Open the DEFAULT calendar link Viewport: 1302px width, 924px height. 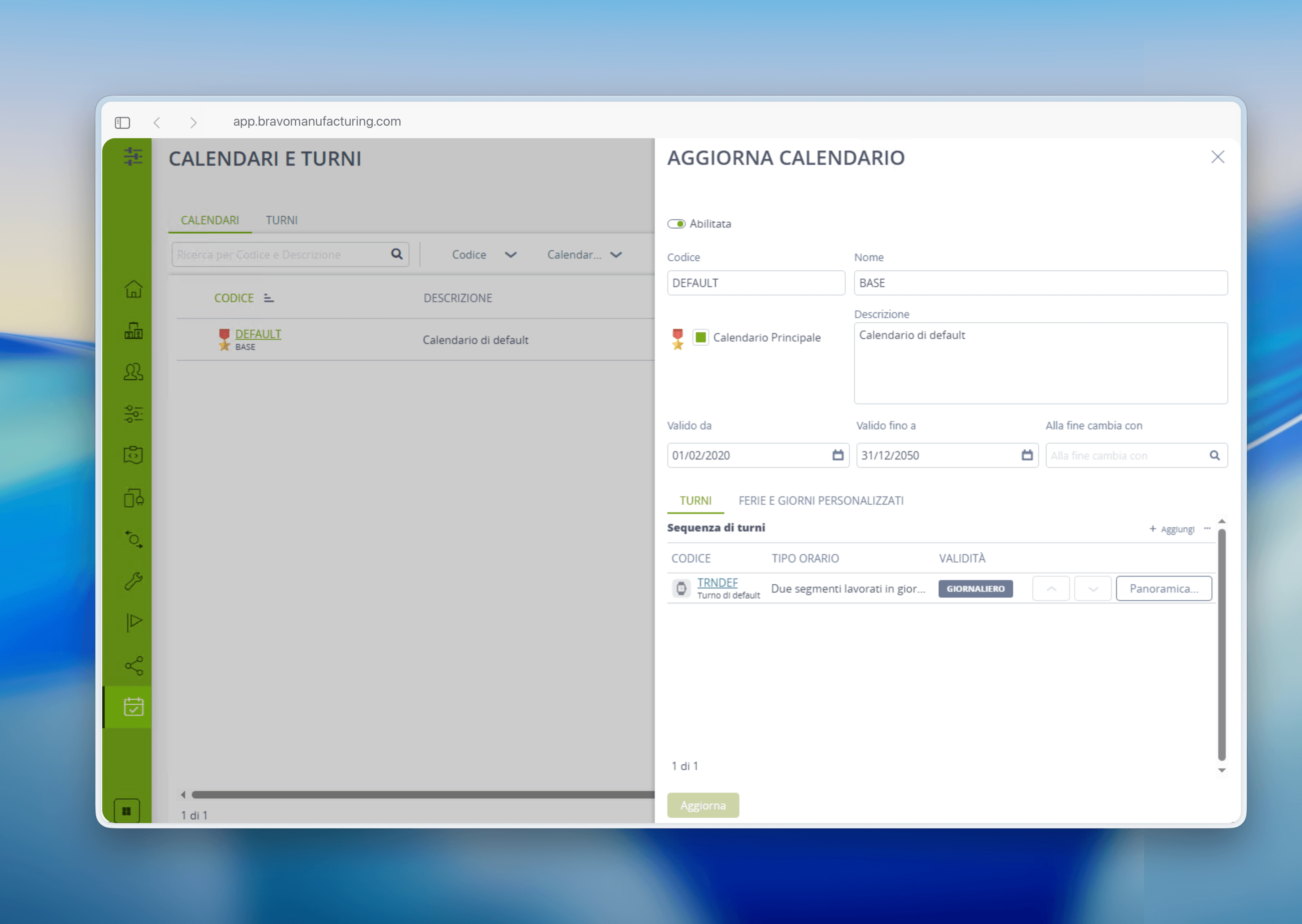(x=258, y=334)
